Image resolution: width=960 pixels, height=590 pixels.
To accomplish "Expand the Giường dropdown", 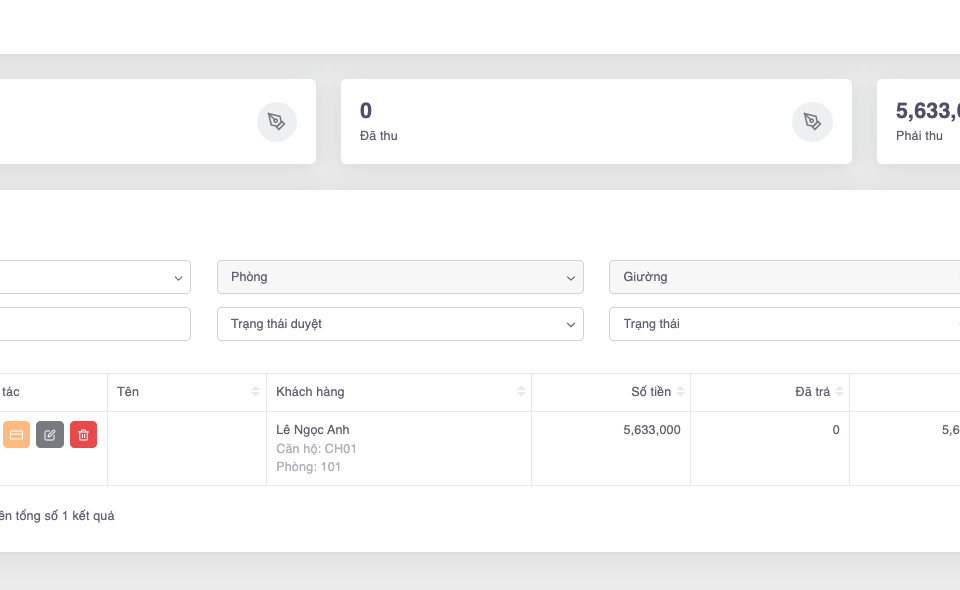I will (x=784, y=277).
